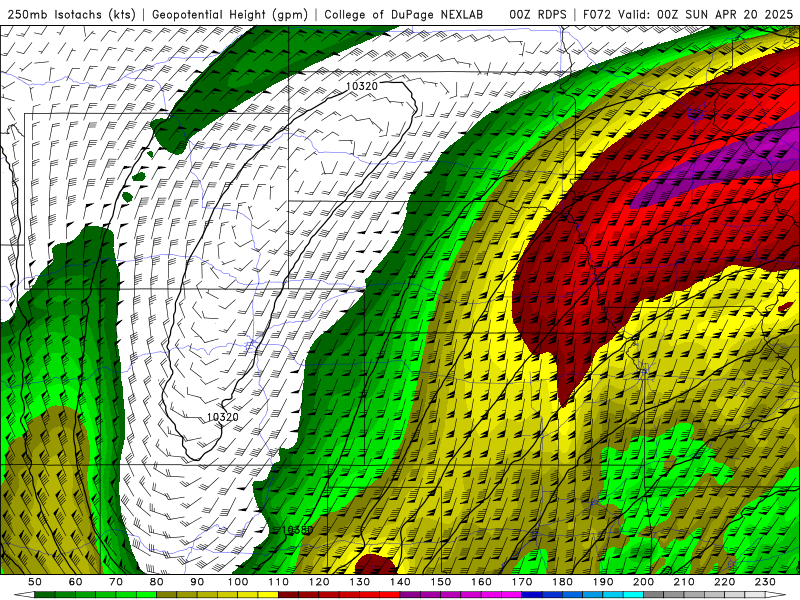This screenshot has height=600, width=800.
Task: Click the lower 10320 height contour label
Action: [x=222, y=417]
